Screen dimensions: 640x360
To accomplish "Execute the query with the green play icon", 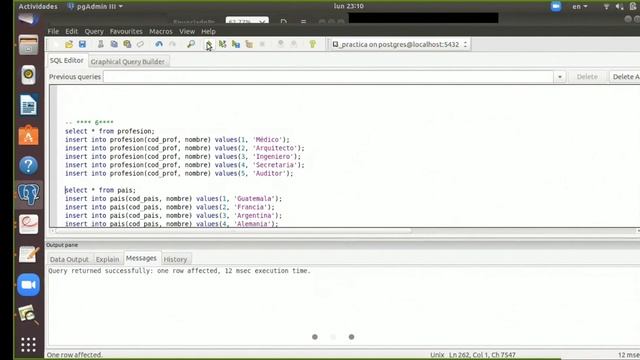I will click(209, 44).
